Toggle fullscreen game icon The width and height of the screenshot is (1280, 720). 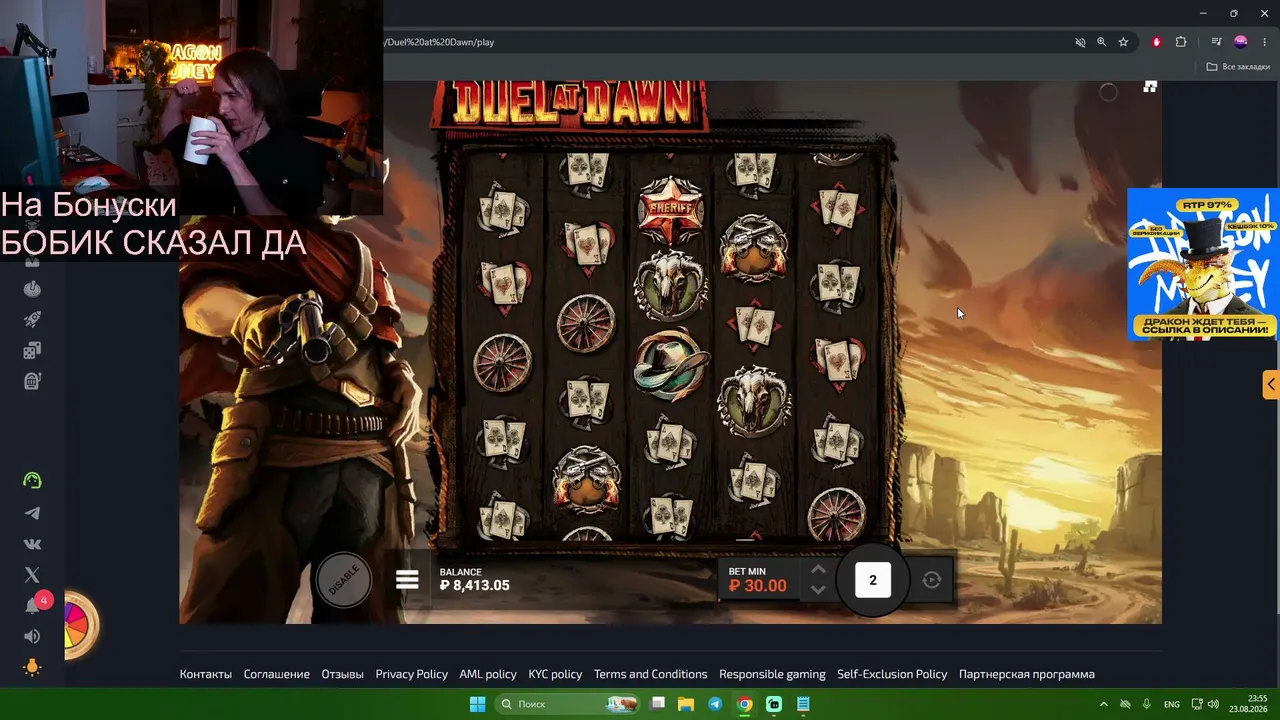tap(1150, 87)
